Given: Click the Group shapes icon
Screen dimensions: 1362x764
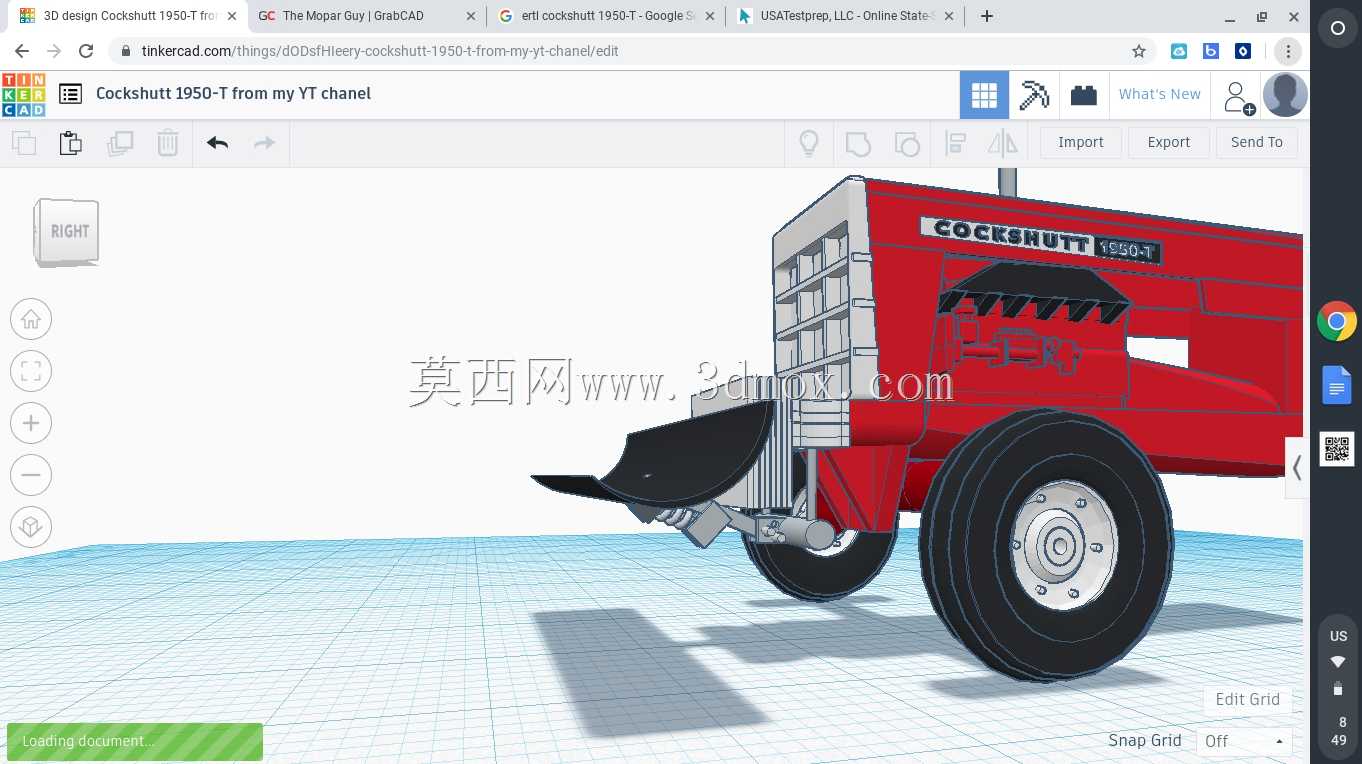Looking at the screenshot, I should click(x=858, y=143).
